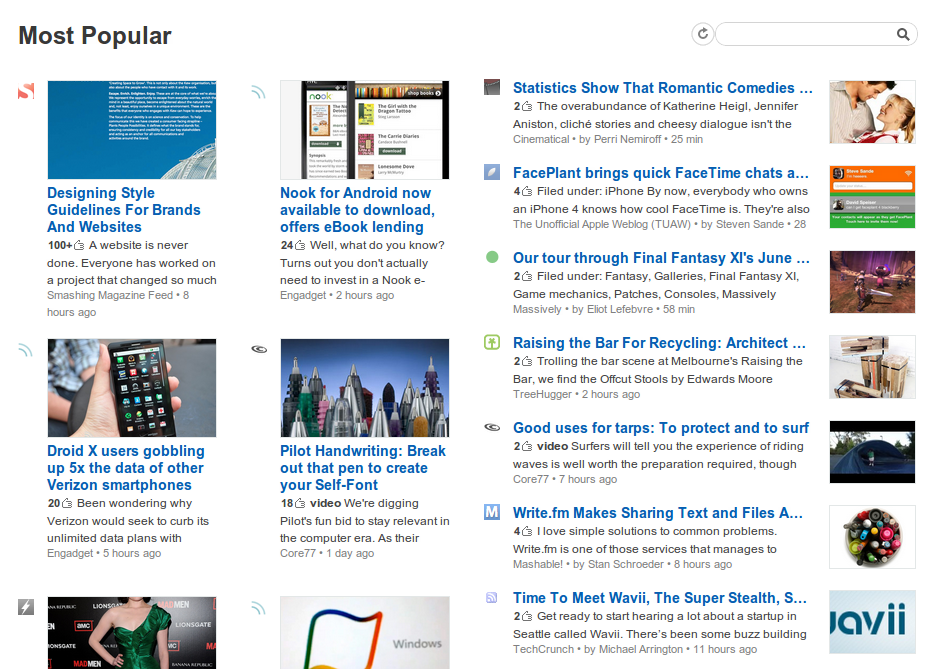The height and width of the screenshot is (669, 943).
Task: Click the Mashable M feed icon
Action: [492, 513]
